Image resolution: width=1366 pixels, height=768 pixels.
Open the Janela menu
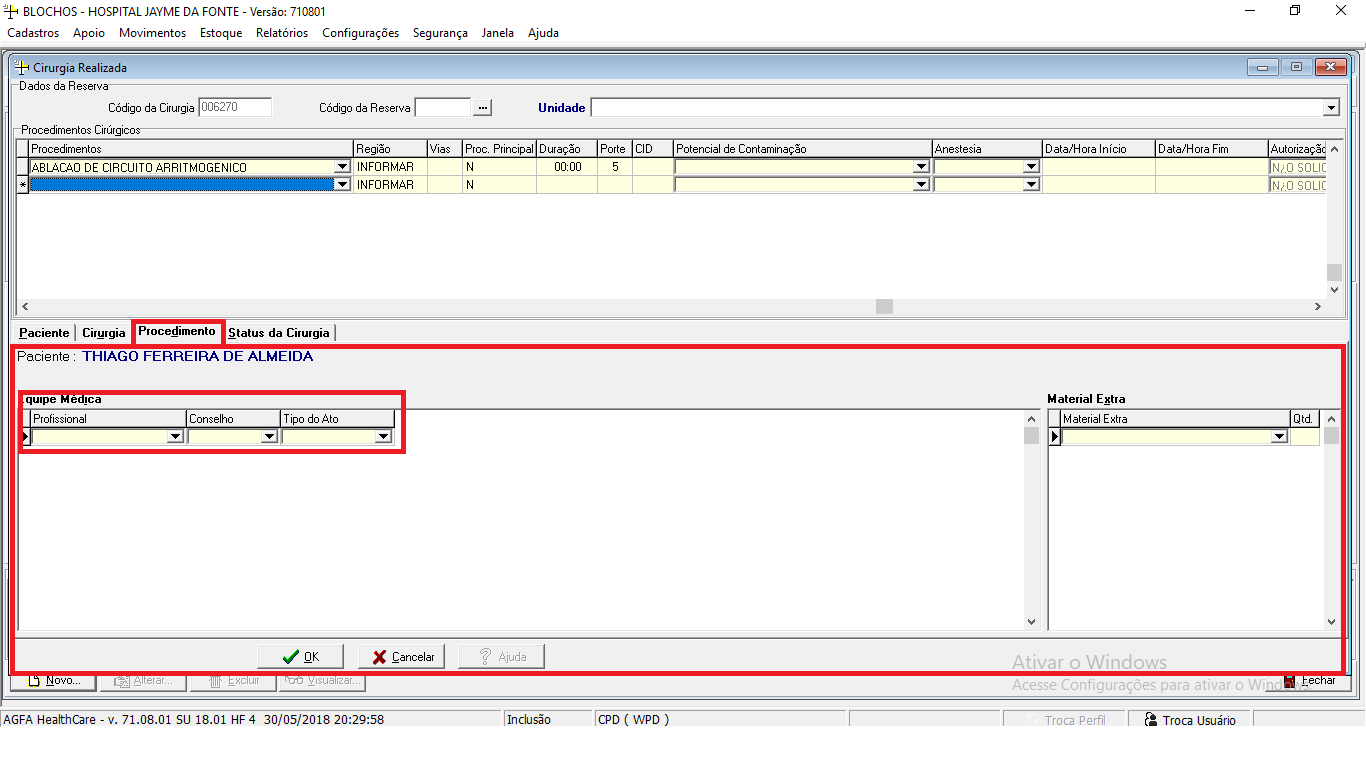(x=498, y=33)
